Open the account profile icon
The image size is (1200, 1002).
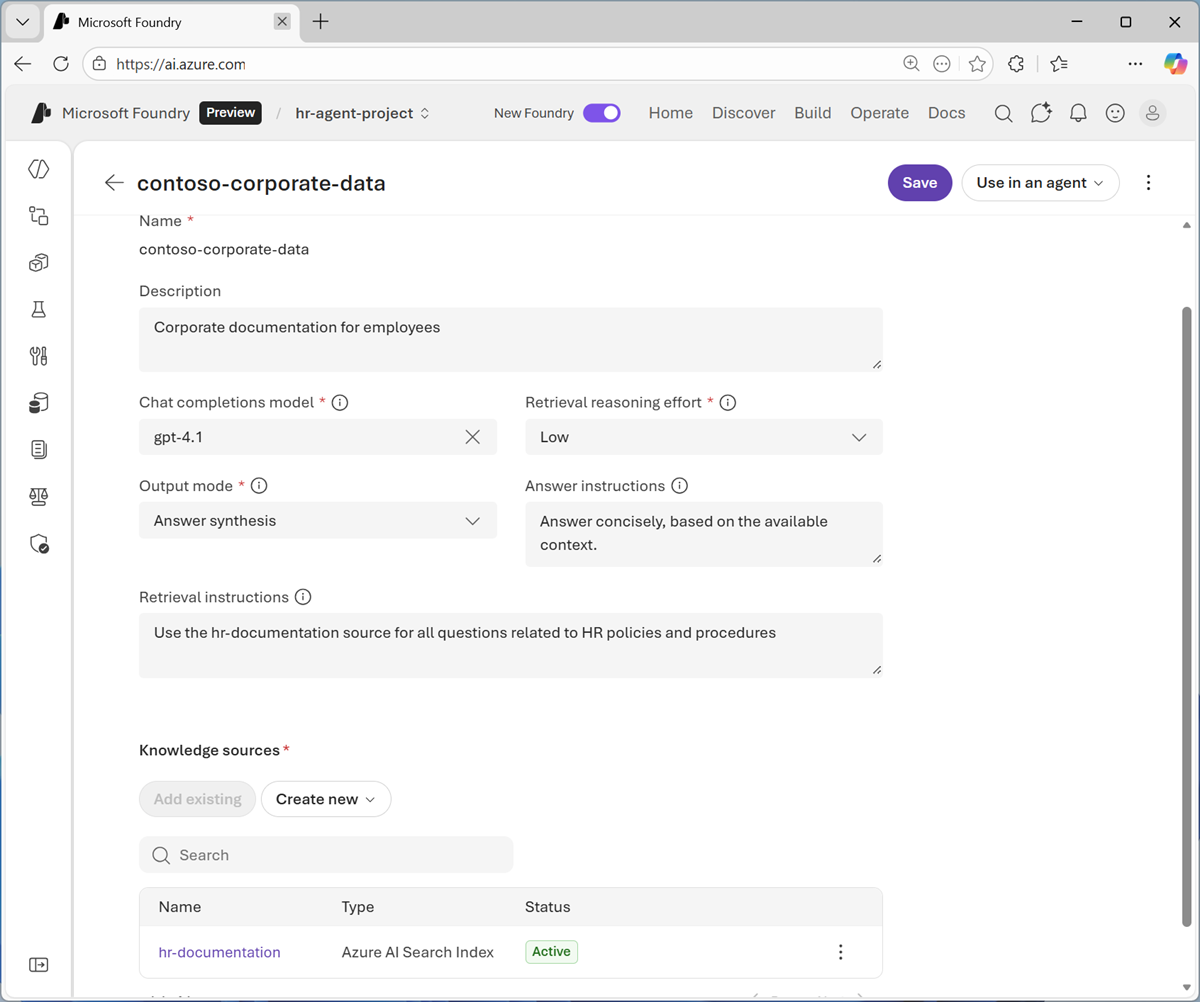point(1152,113)
